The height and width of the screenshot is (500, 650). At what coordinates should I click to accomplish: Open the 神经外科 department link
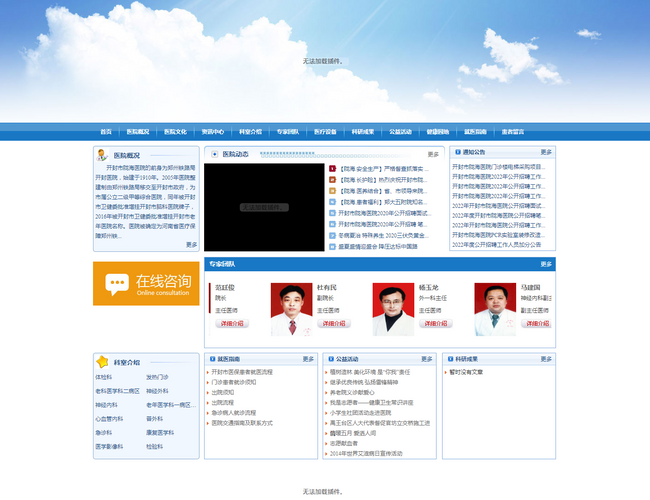pos(157,391)
